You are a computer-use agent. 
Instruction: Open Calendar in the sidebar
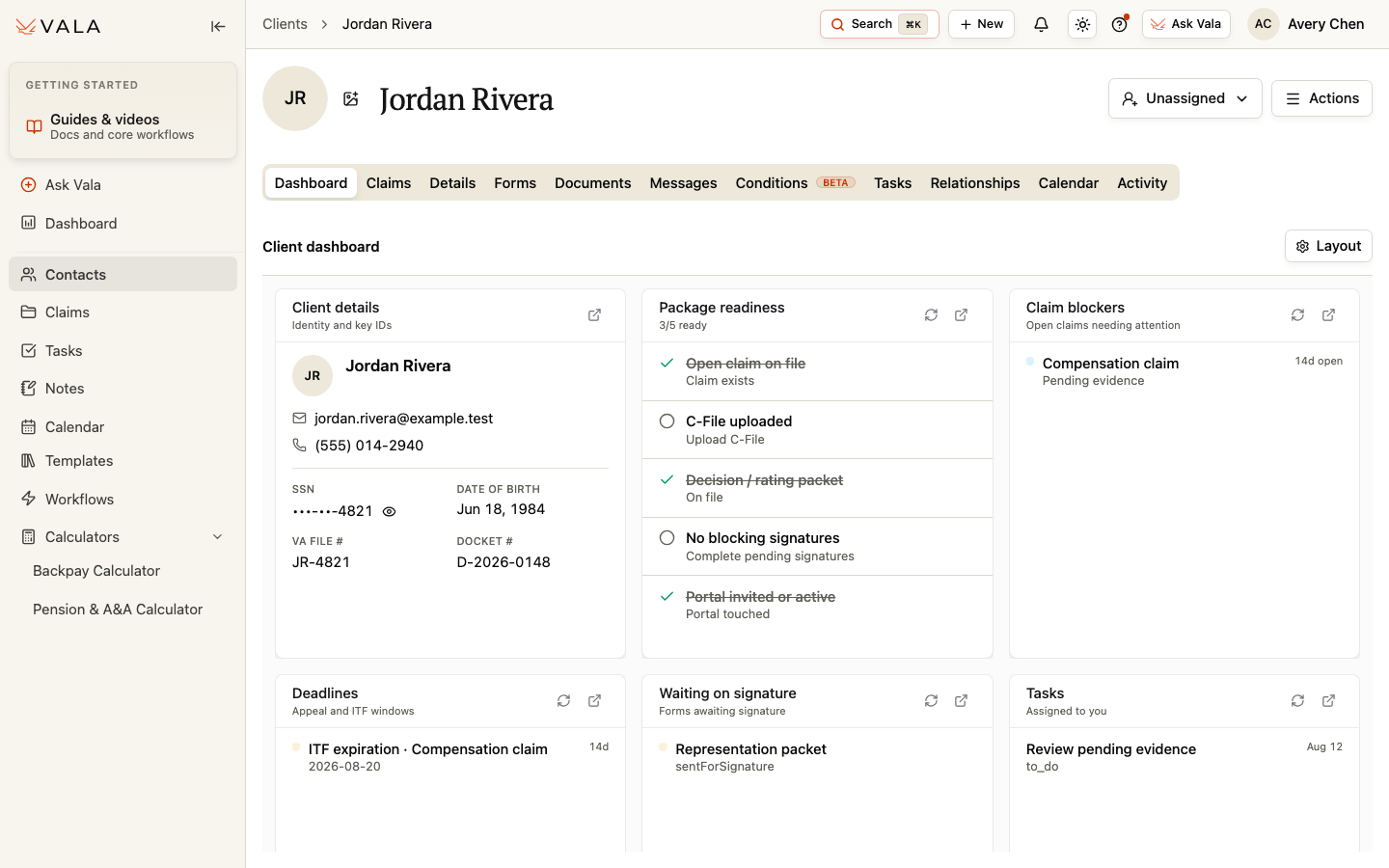tap(123, 427)
